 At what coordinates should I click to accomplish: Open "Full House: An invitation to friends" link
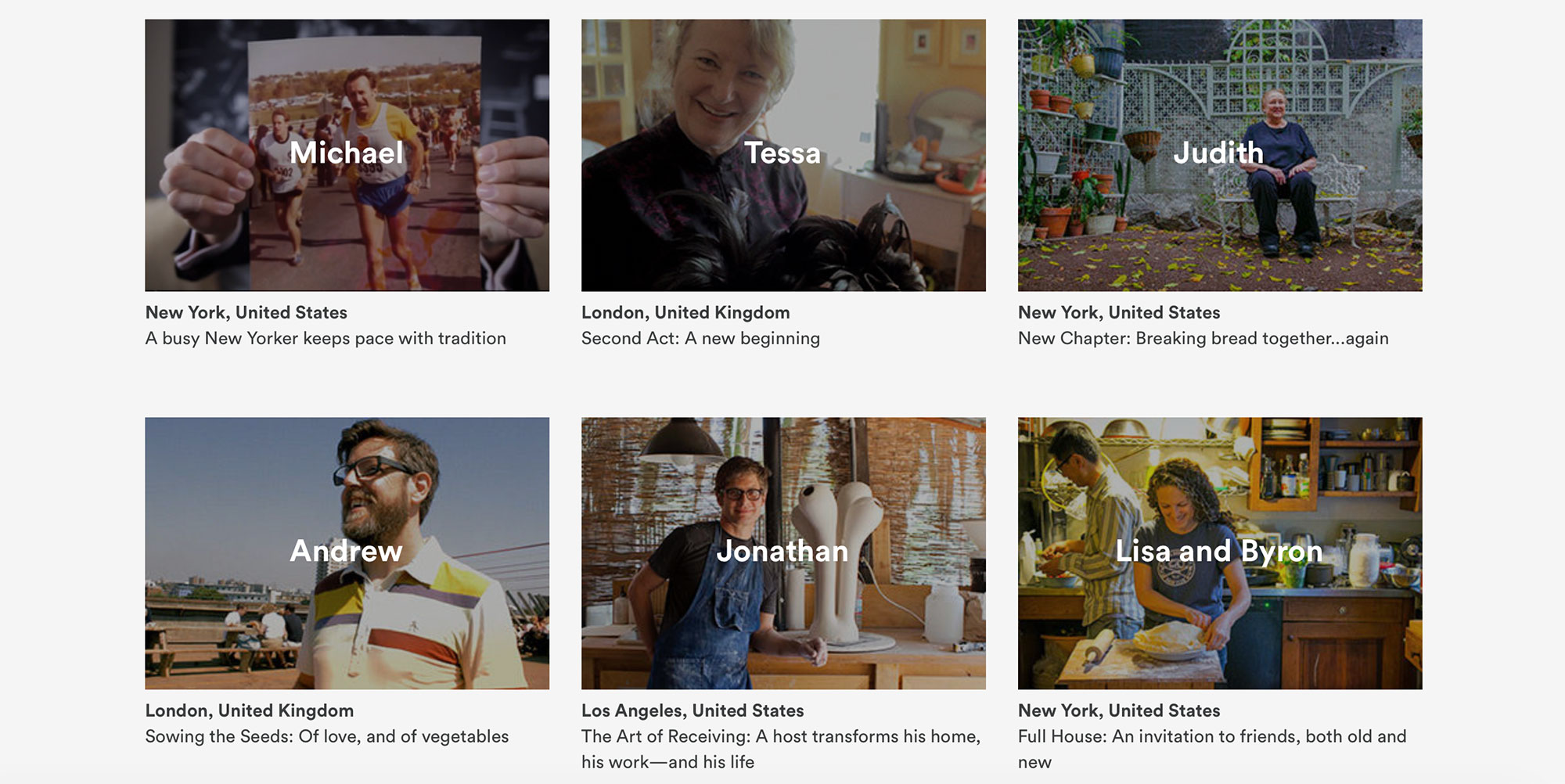1211,736
